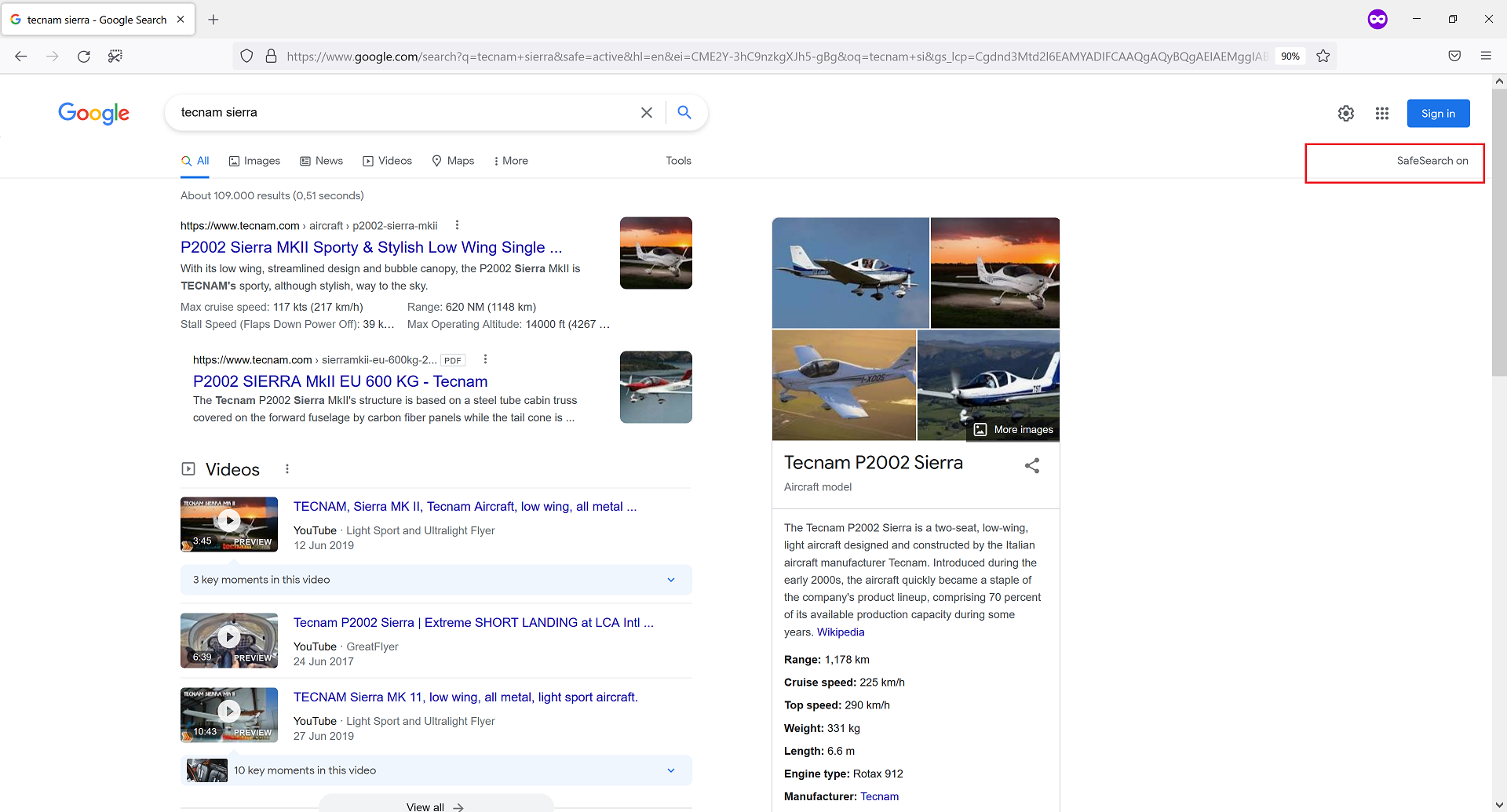The height and width of the screenshot is (812, 1507).
Task: Clear the search box with X icon
Action: click(x=647, y=112)
